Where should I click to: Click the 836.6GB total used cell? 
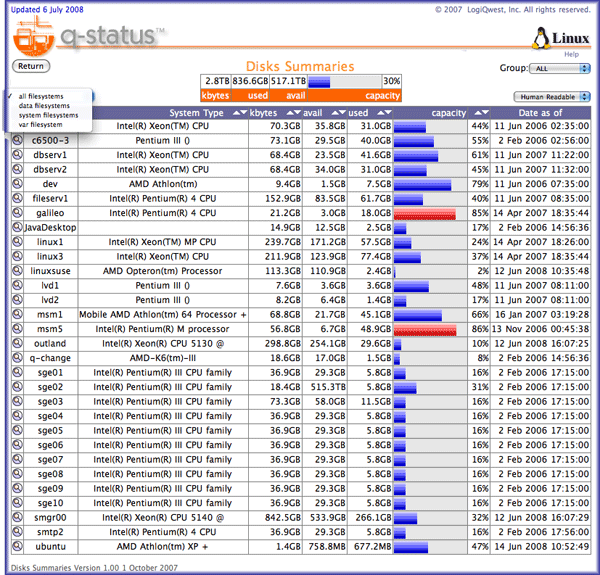click(250, 81)
